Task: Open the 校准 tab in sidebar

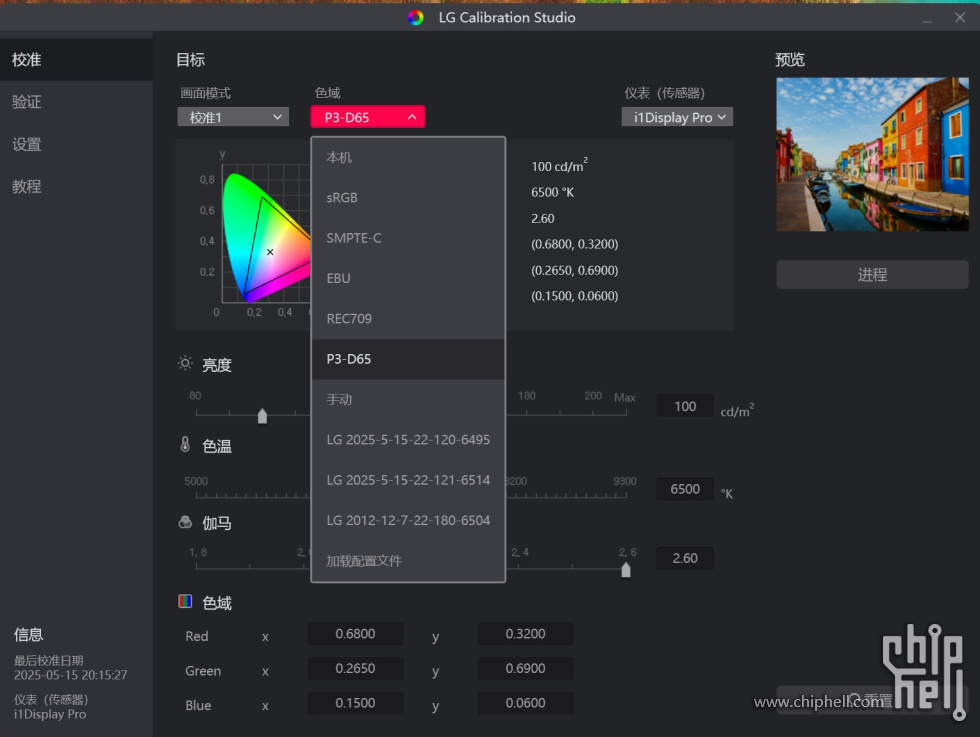Action: click(x=76, y=60)
